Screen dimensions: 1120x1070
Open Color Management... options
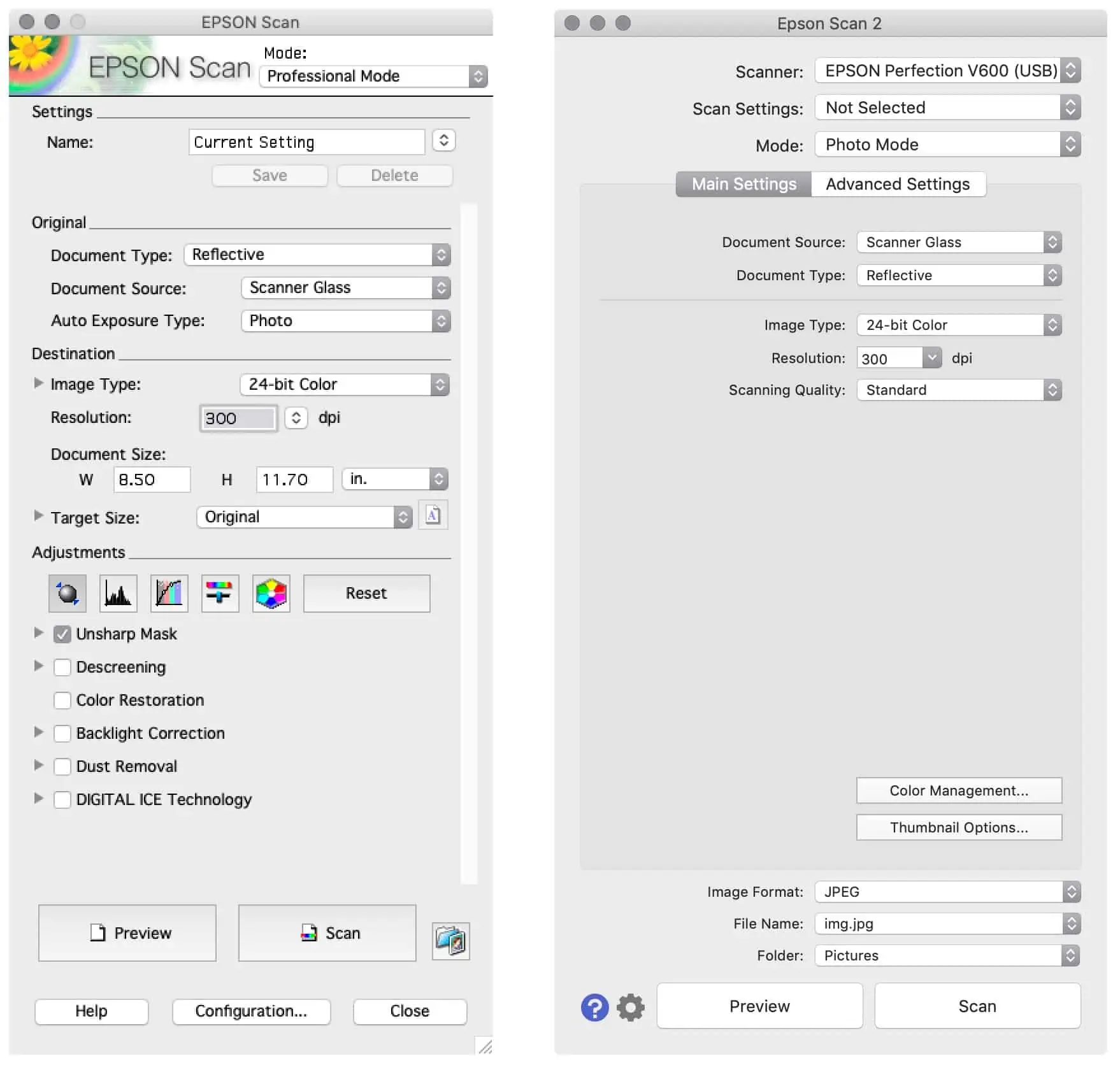coord(959,791)
